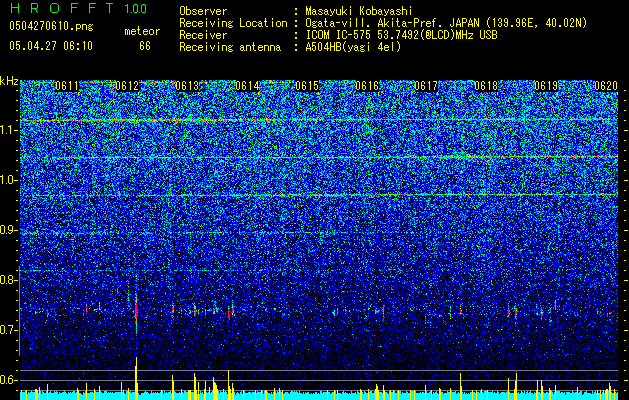629x400 pixels.
Task: Select the file name 0504270610.png
Action: click(x=51, y=27)
